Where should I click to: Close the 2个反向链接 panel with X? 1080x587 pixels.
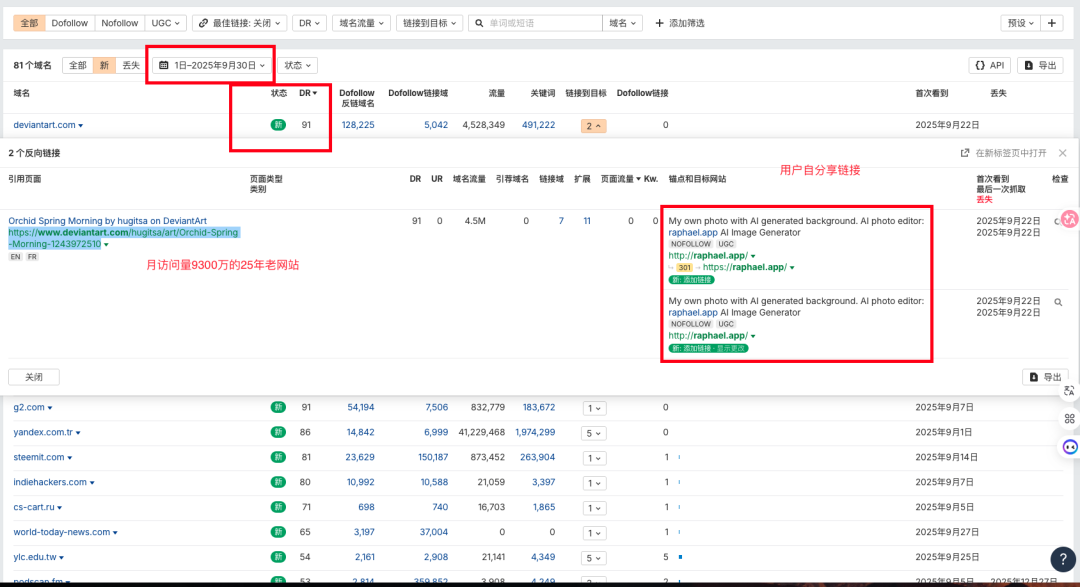1063,153
